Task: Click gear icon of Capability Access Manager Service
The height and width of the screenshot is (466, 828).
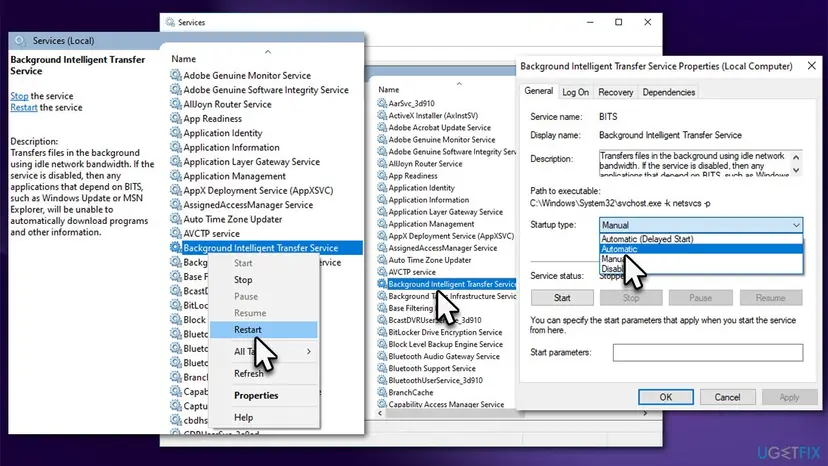Action: (x=382, y=404)
